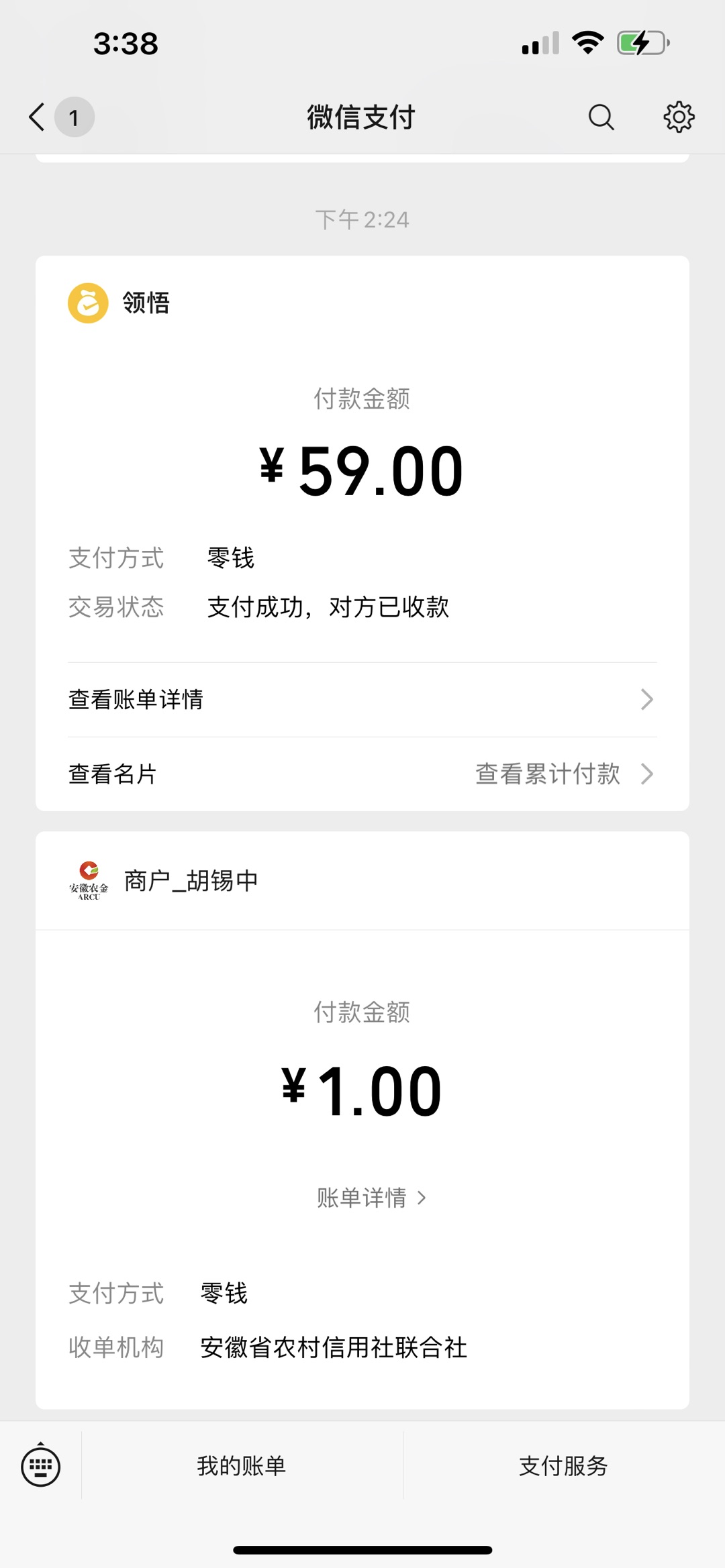Open 查看累计付款 arrow

tap(646, 774)
